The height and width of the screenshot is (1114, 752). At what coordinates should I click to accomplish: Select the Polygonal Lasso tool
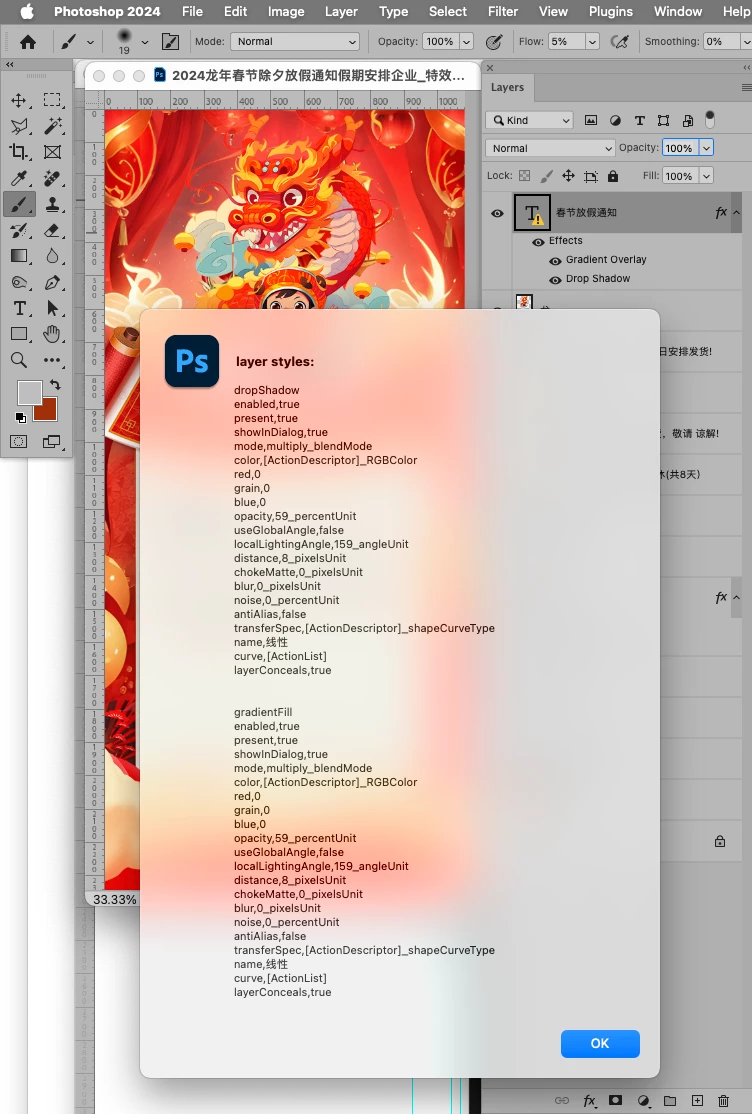tap(19, 126)
